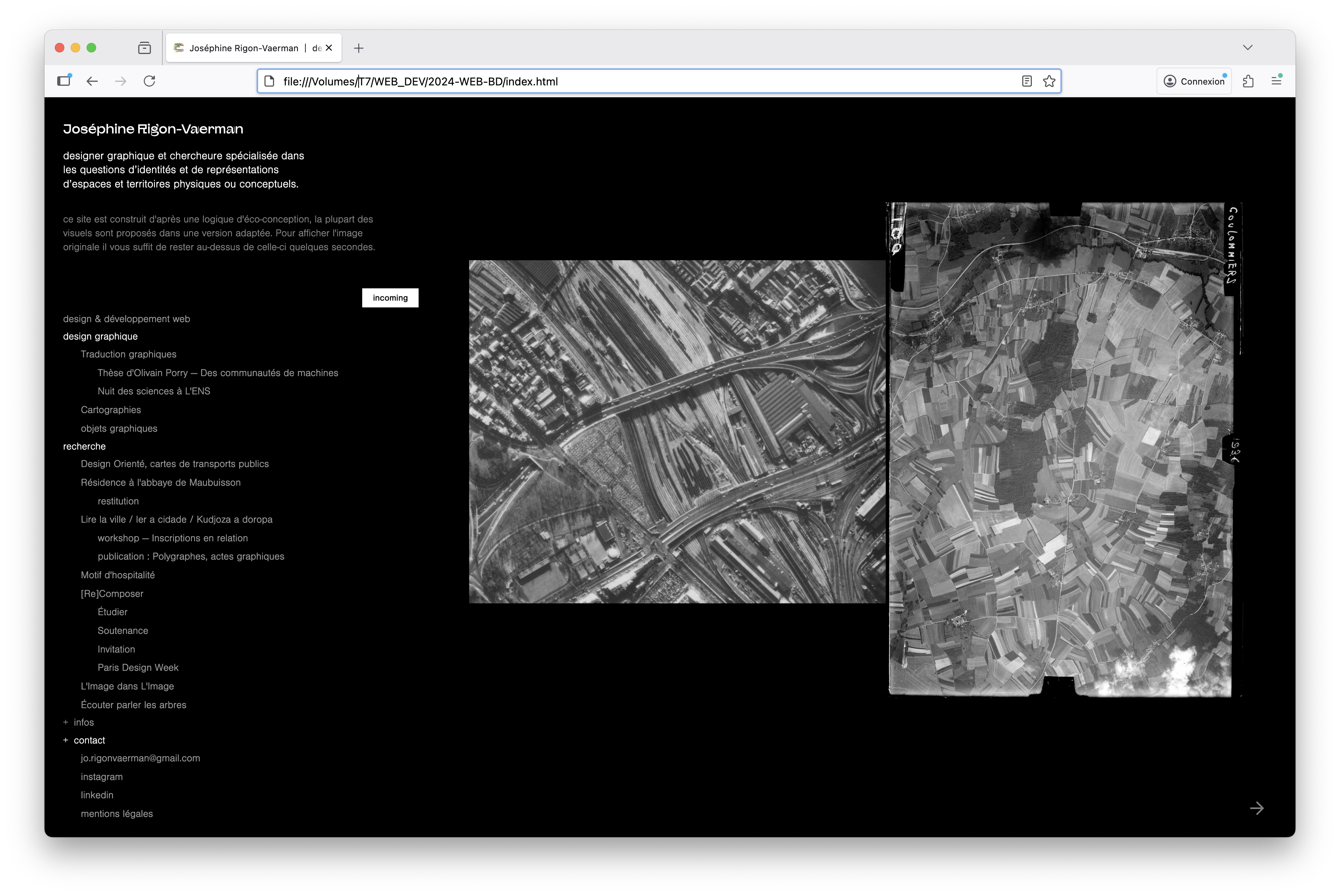The height and width of the screenshot is (896, 1340).
Task: Open the Cartographies link
Action: click(x=110, y=410)
